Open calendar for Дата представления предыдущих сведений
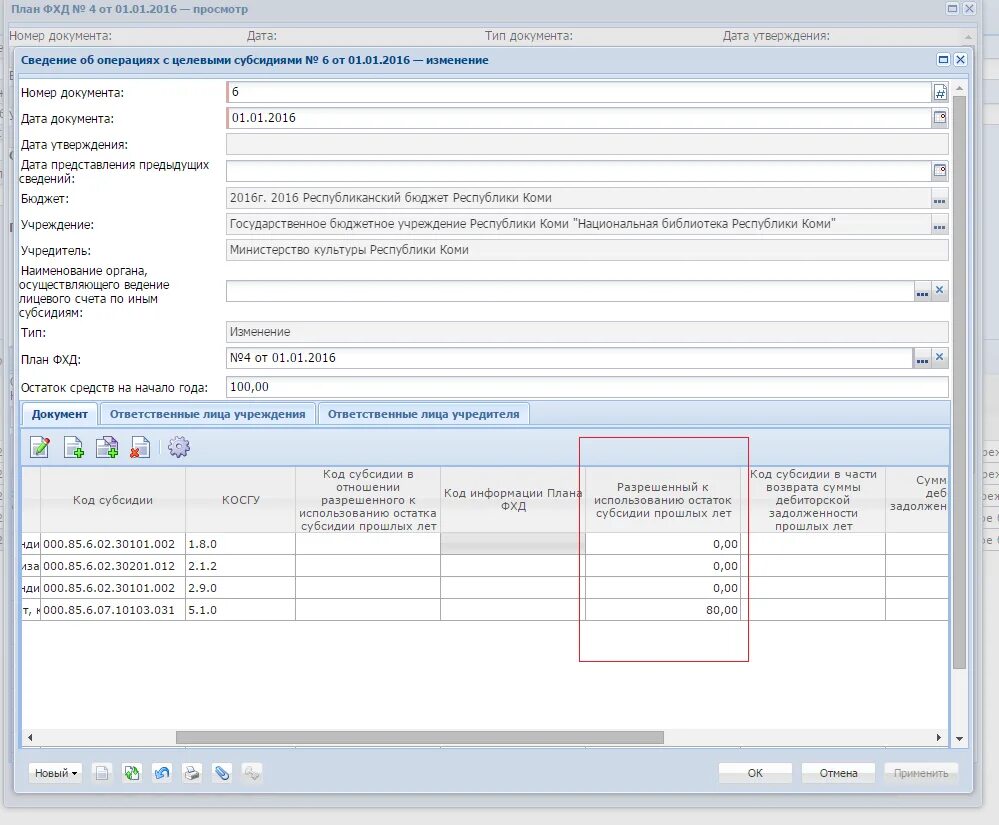 [940, 170]
